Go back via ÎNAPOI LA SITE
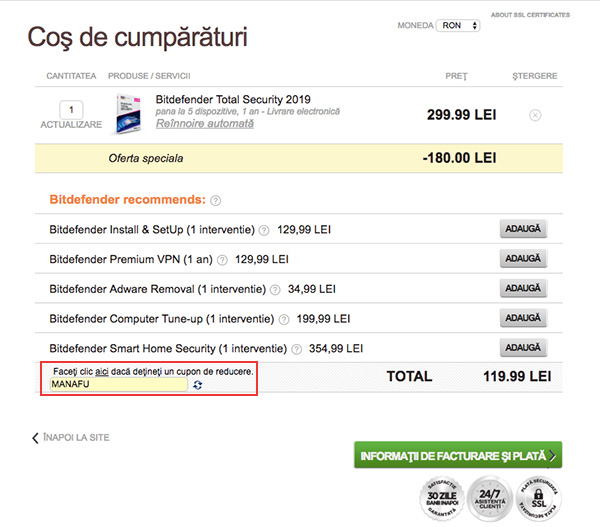600x527 pixels. tap(71, 437)
